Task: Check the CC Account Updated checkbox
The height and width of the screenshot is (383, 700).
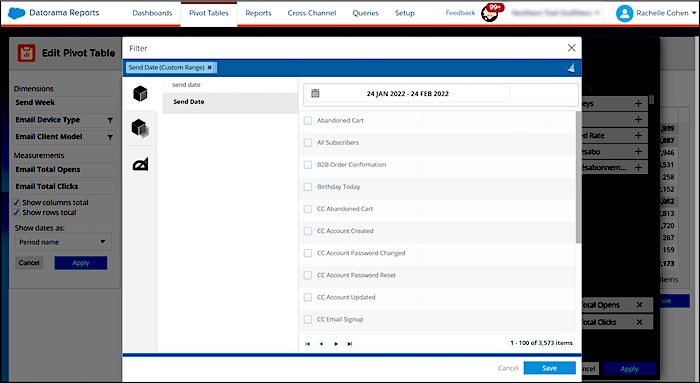Action: click(308, 297)
